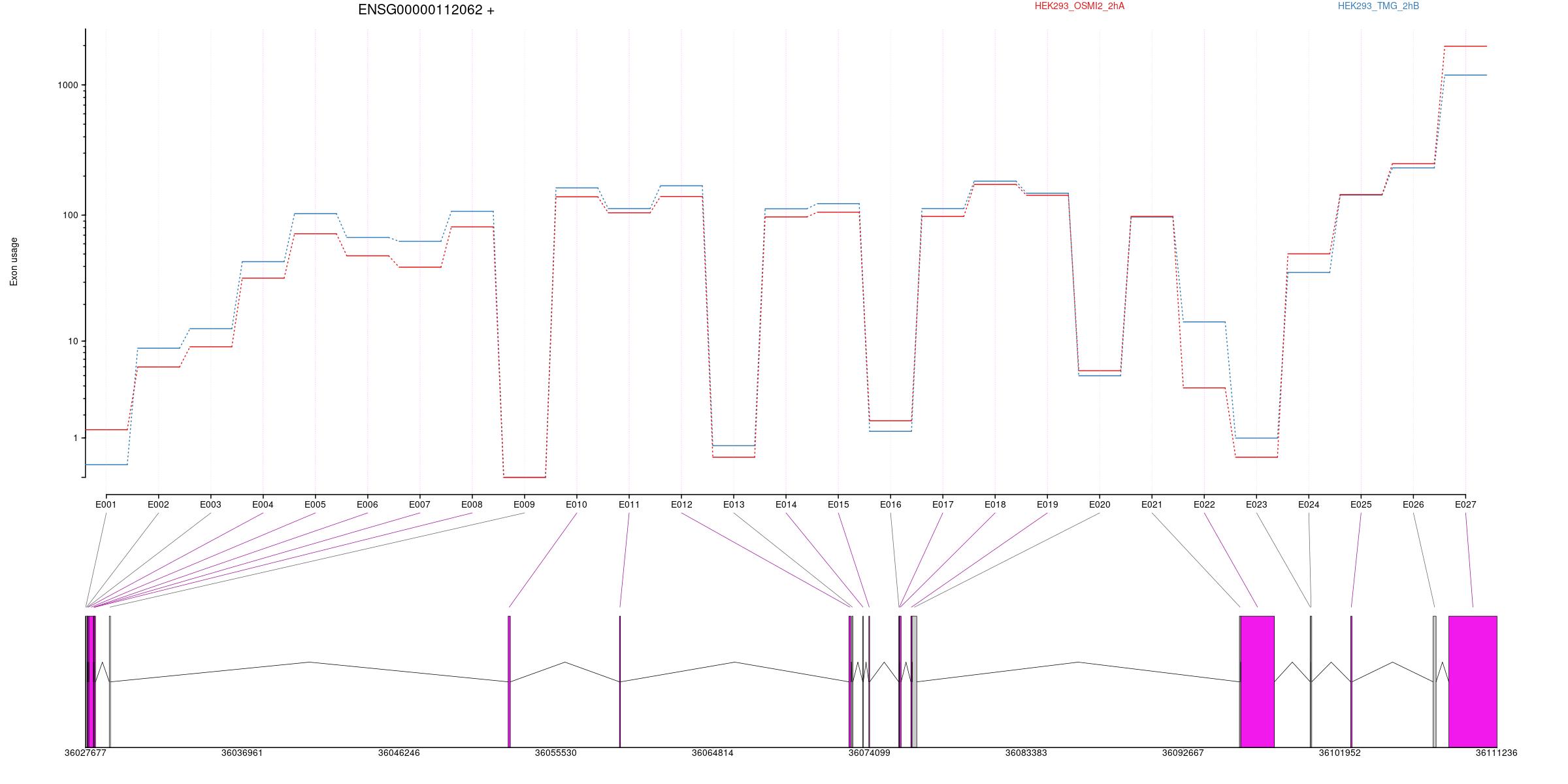Click exon label E027
Image resolution: width=1568 pixels, height=784 pixels.
tap(1465, 504)
